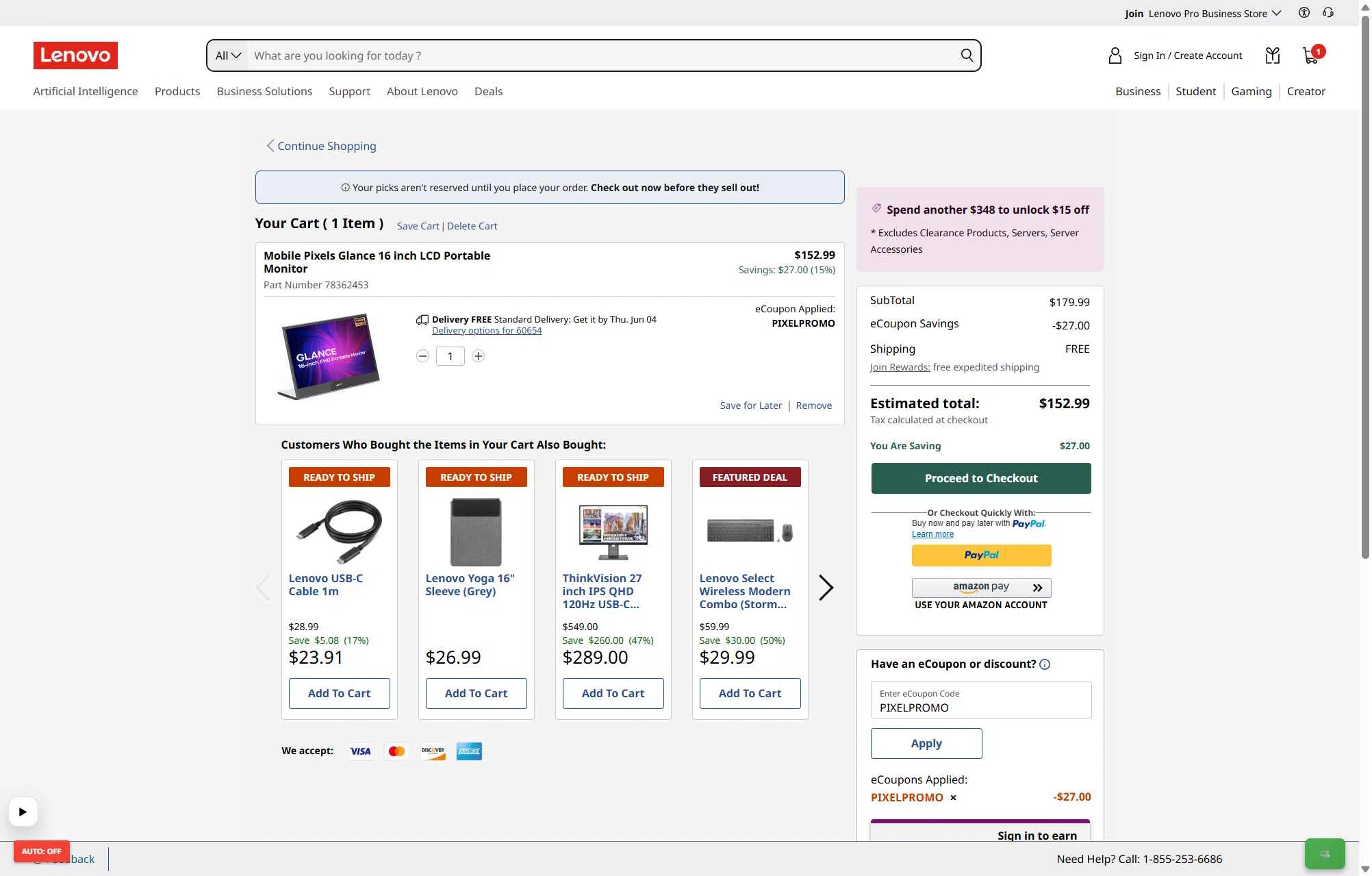Screen dimensions: 1372x876
Task: Open the Business Solutions menu
Action: (x=264, y=91)
